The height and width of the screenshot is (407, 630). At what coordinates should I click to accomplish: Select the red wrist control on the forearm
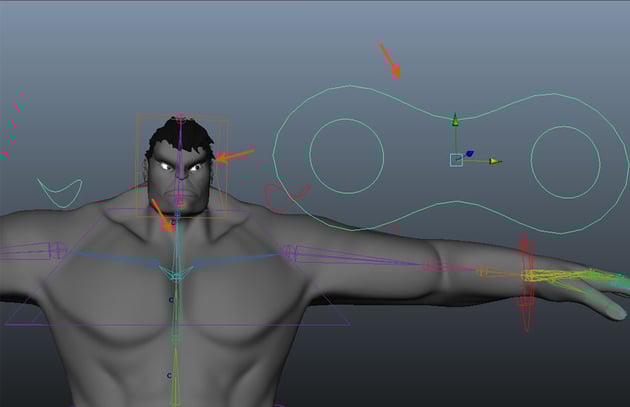pos(528,282)
